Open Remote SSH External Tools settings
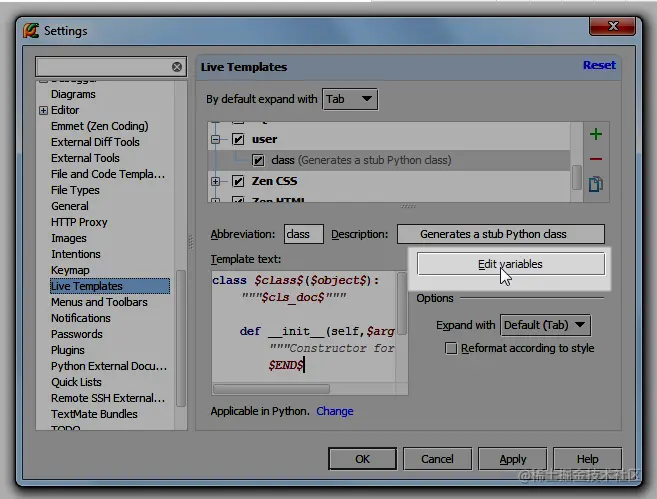 tap(108, 398)
